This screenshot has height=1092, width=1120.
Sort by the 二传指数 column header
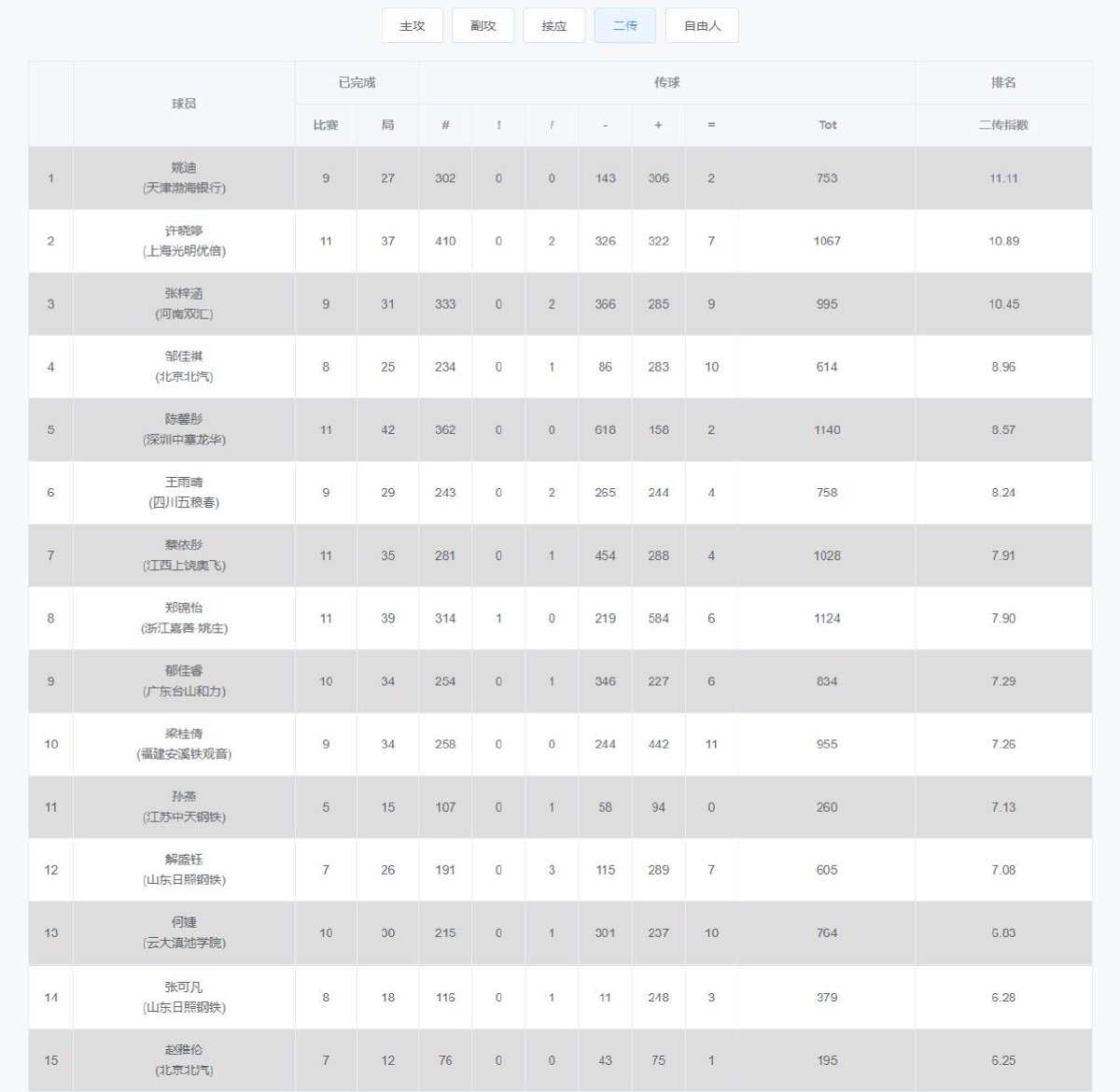click(x=1003, y=125)
